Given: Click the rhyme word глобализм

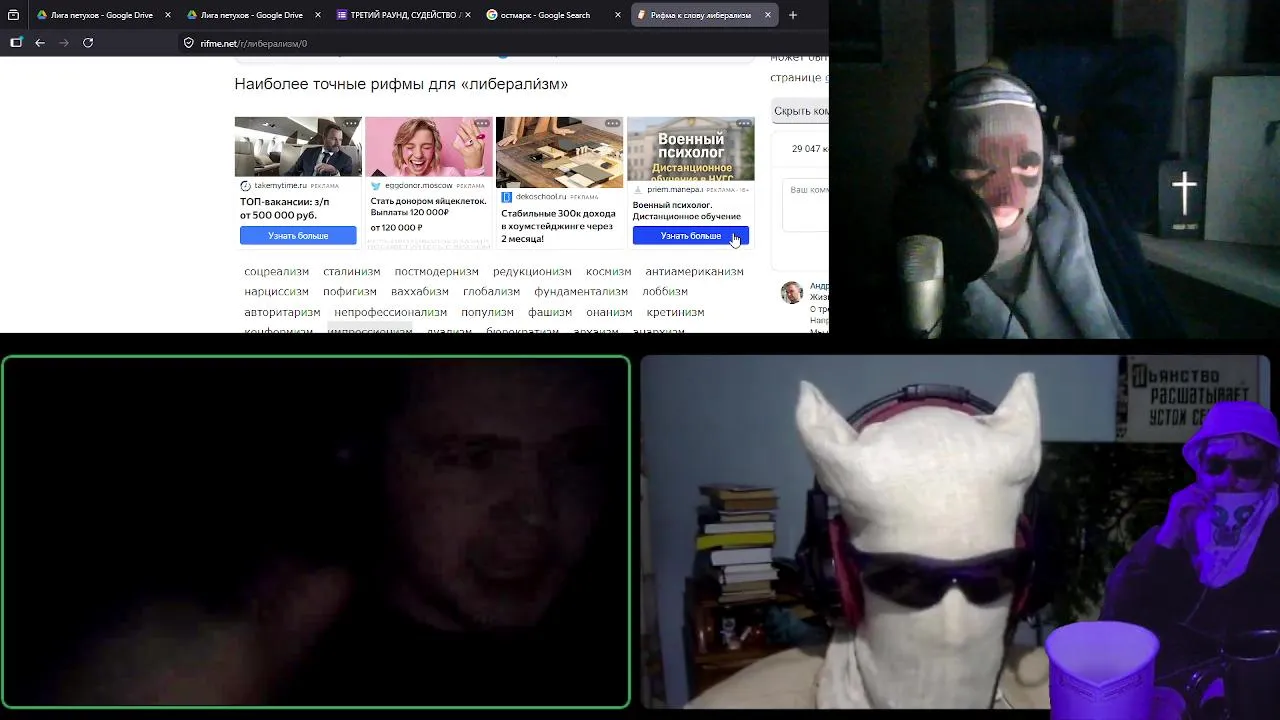Looking at the screenshot, I should point(492,292).
